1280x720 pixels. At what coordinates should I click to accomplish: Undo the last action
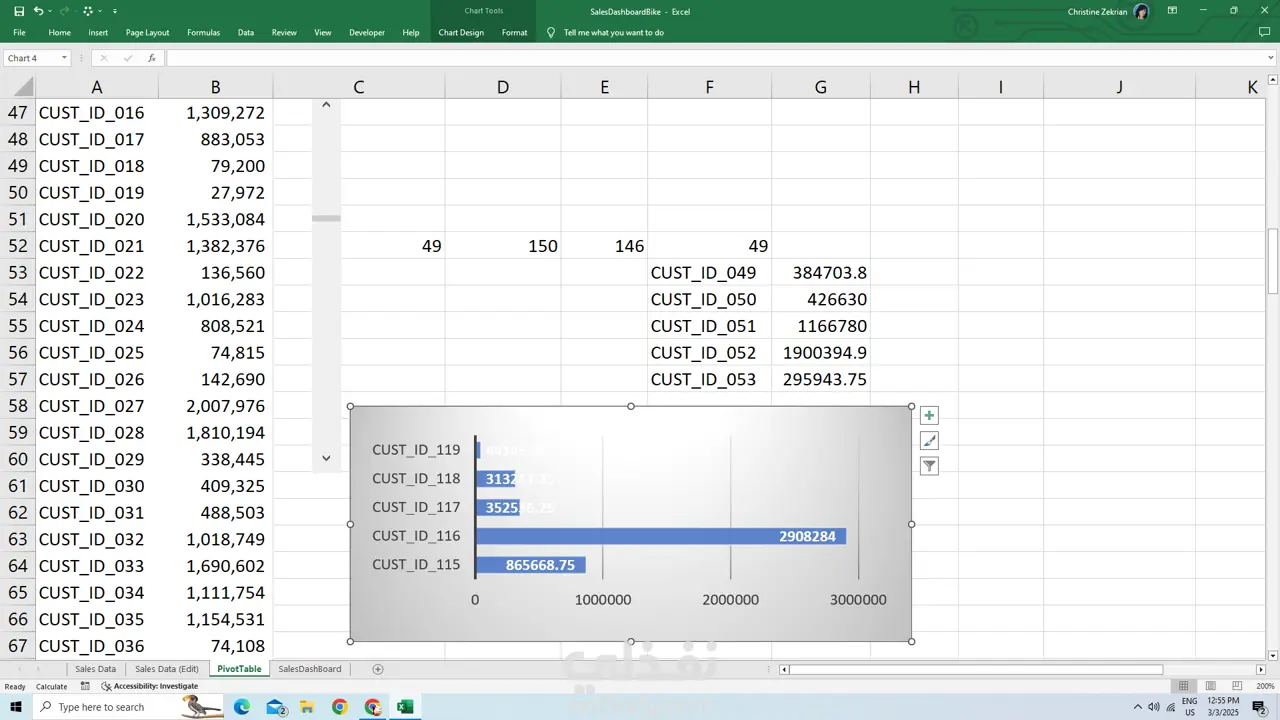tap(38, 11)
